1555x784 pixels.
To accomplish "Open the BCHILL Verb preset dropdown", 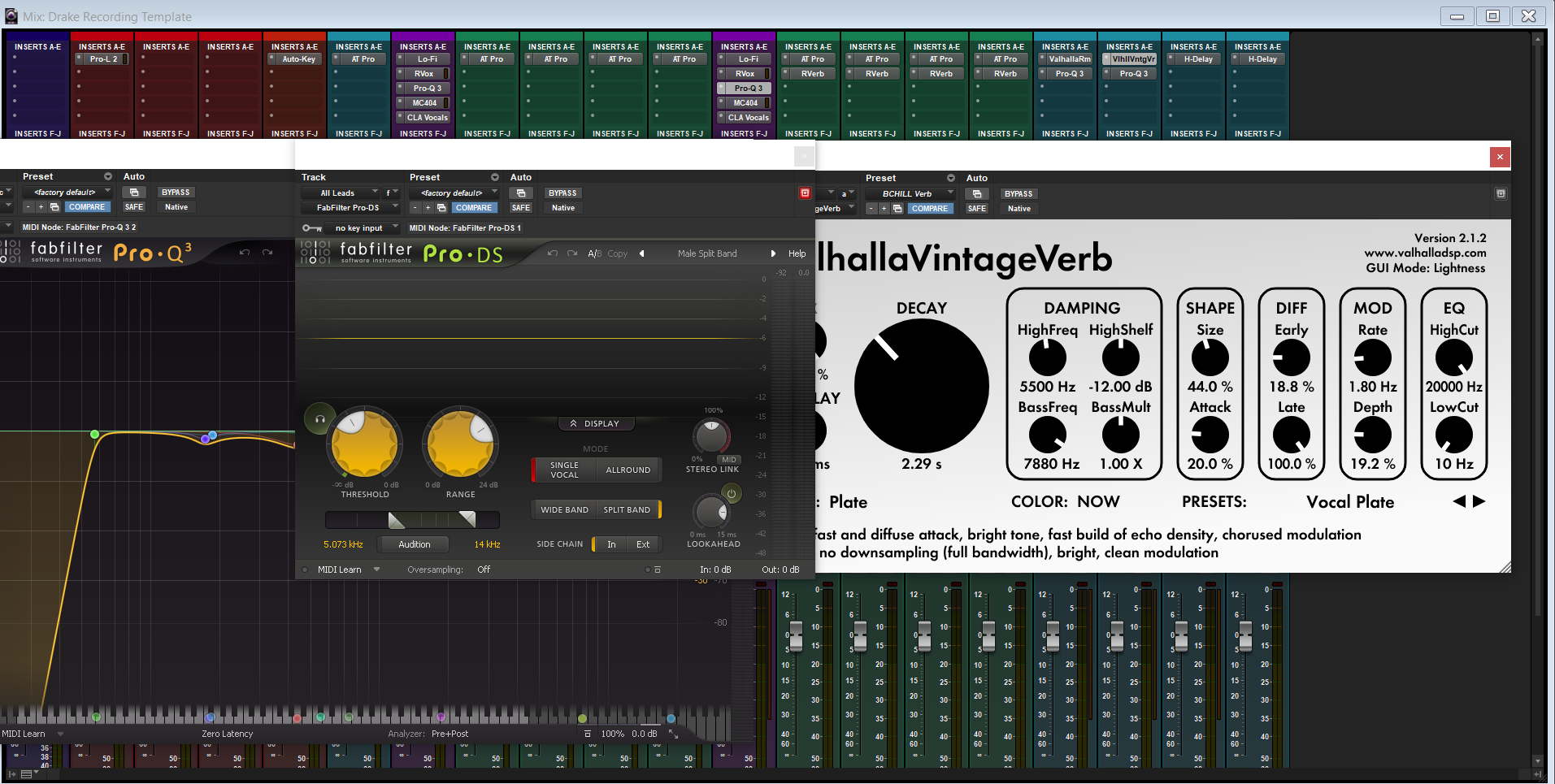I will pyautogui.click(x=910, y=193).
